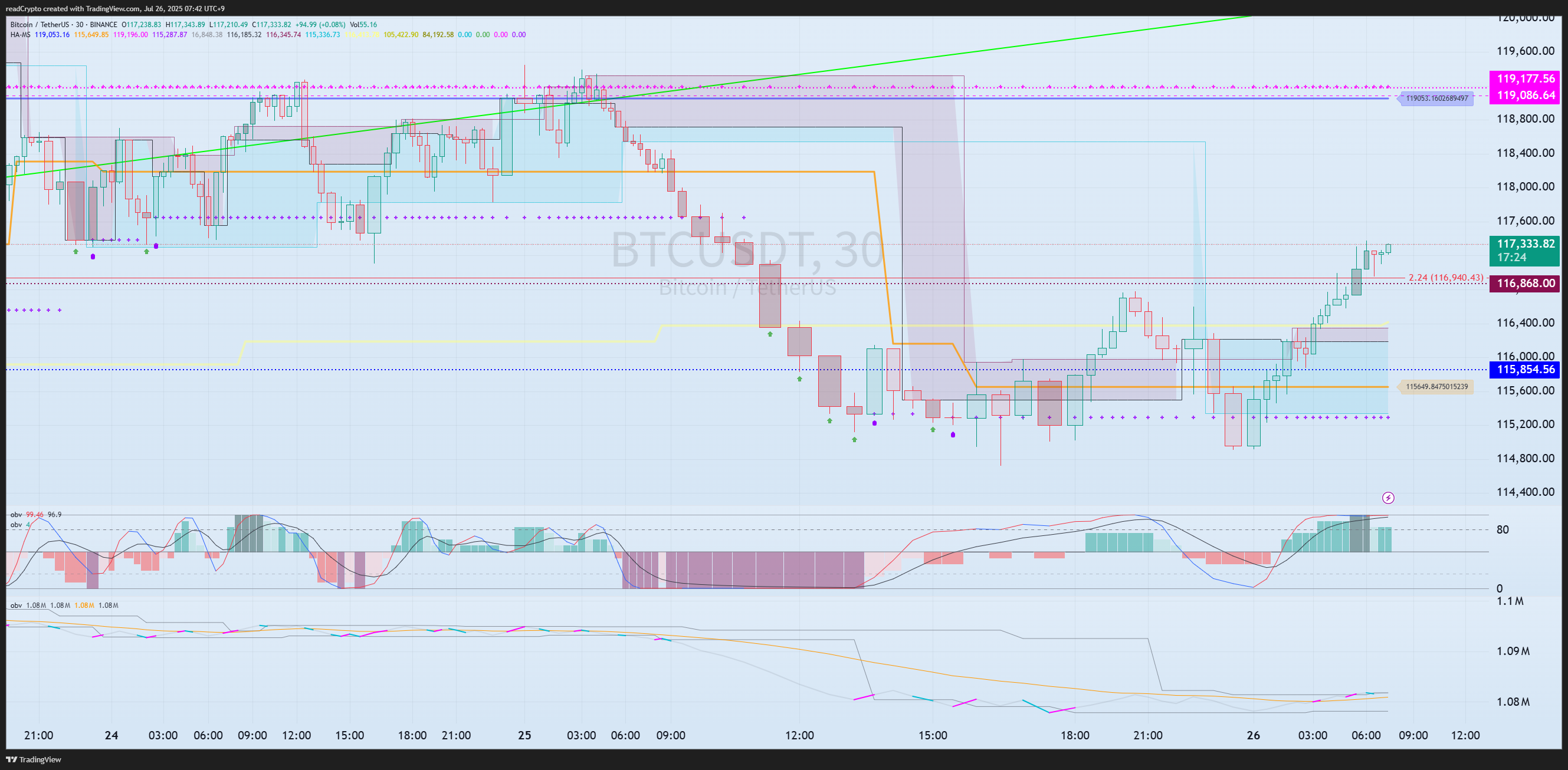Viewport: 1568px width, 770px height.
Task: Click the 114,400.00 price axis label
Action: coord(1525,492)
